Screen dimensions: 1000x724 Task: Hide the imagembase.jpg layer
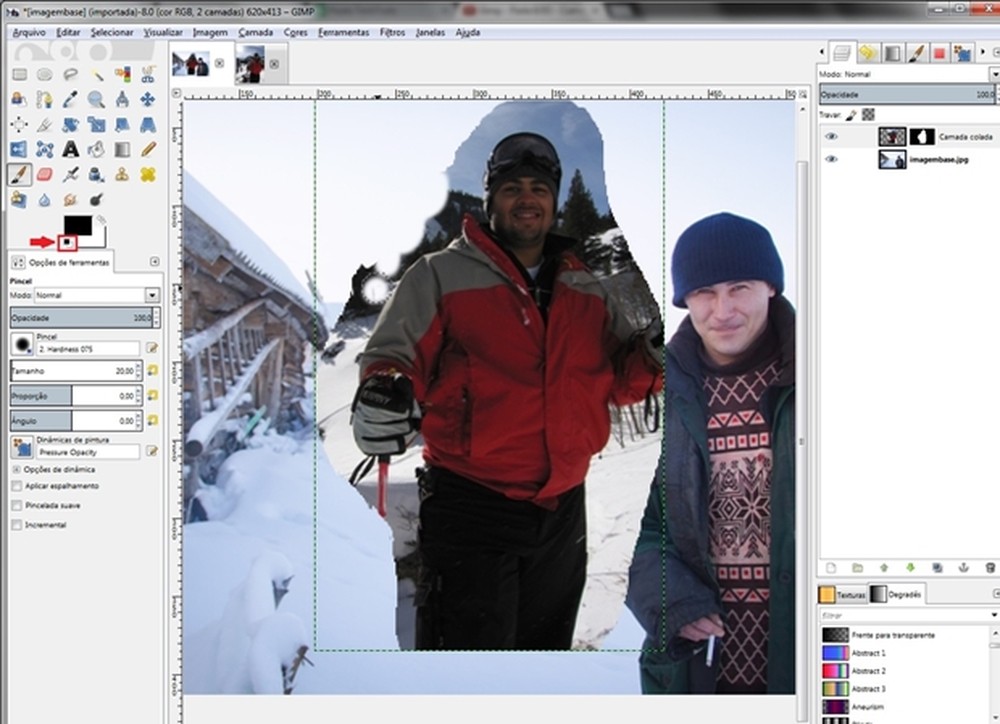(x=831, y=158)
